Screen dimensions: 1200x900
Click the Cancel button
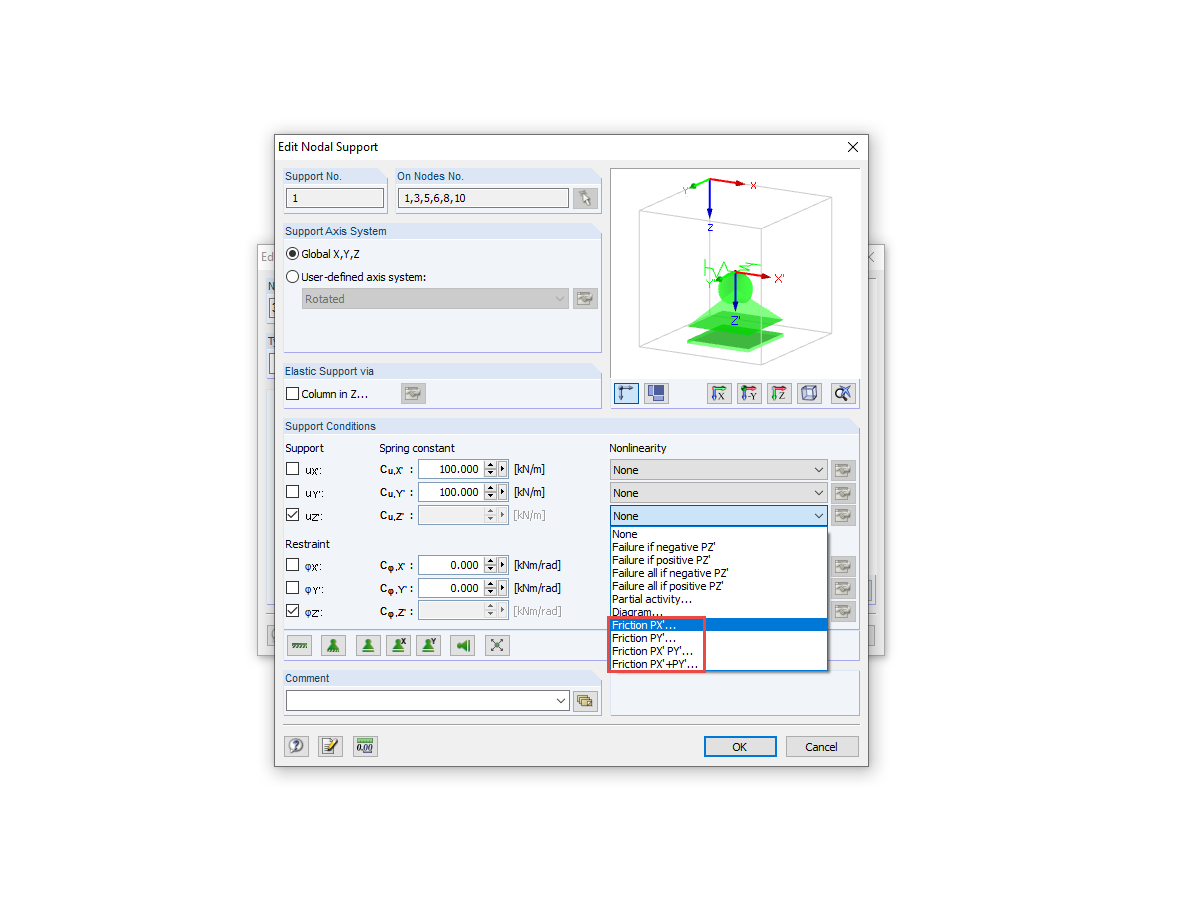point(822,747)
